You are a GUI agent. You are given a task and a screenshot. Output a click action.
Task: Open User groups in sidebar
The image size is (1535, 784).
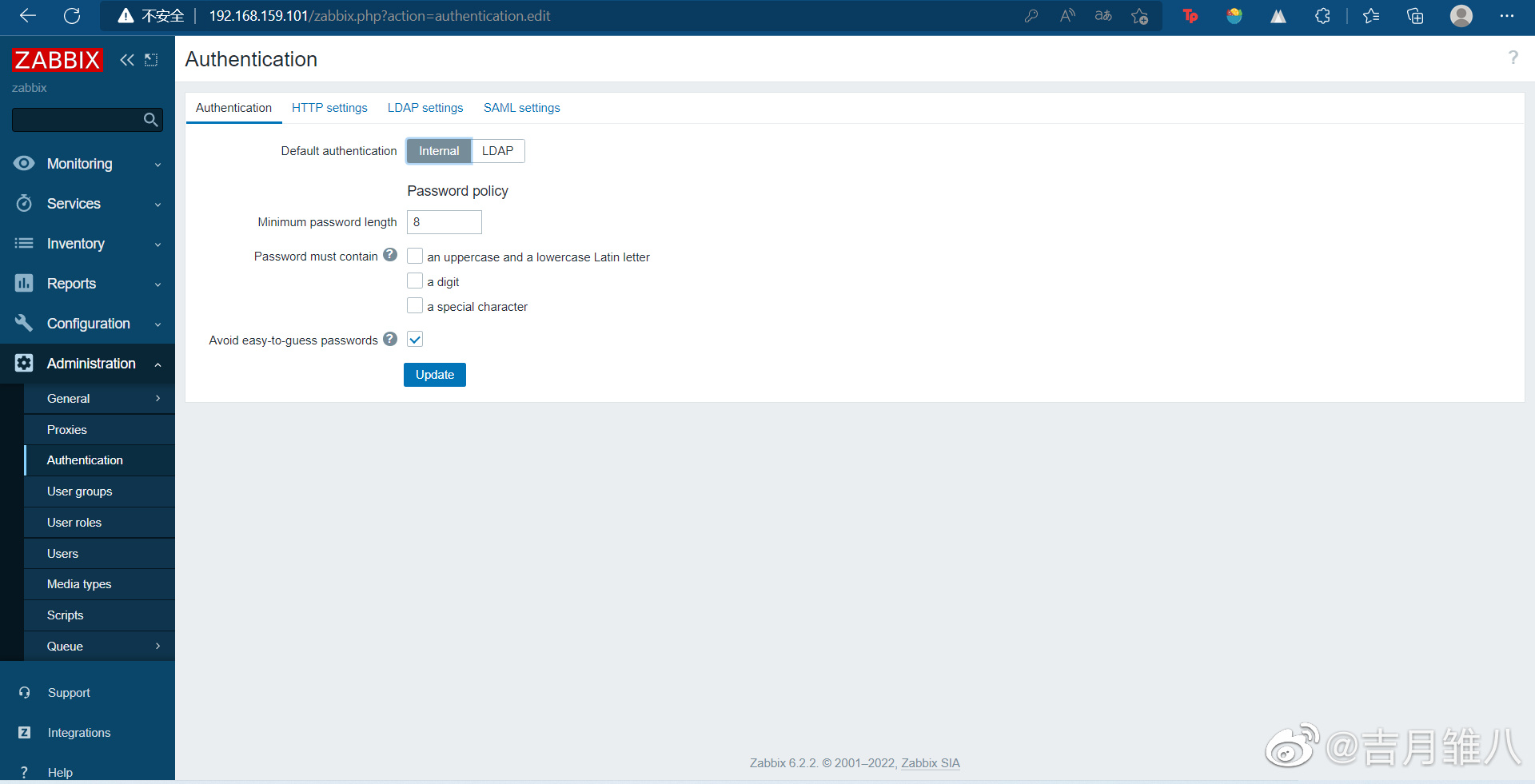tap(99, 491)
